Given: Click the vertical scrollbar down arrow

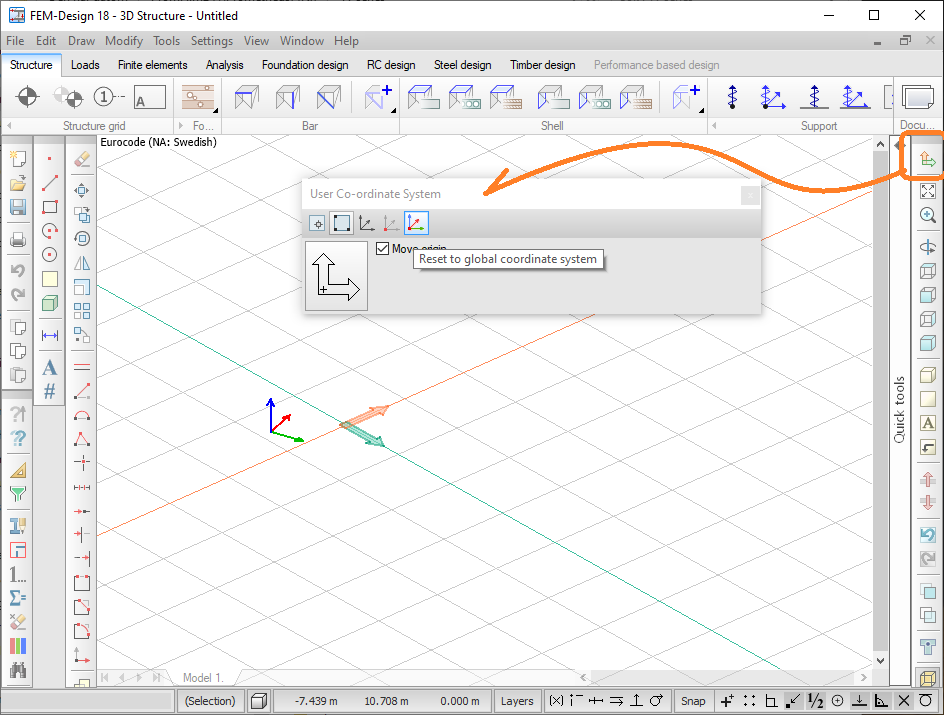Looking at the screenshot, I should pos(880,660).
